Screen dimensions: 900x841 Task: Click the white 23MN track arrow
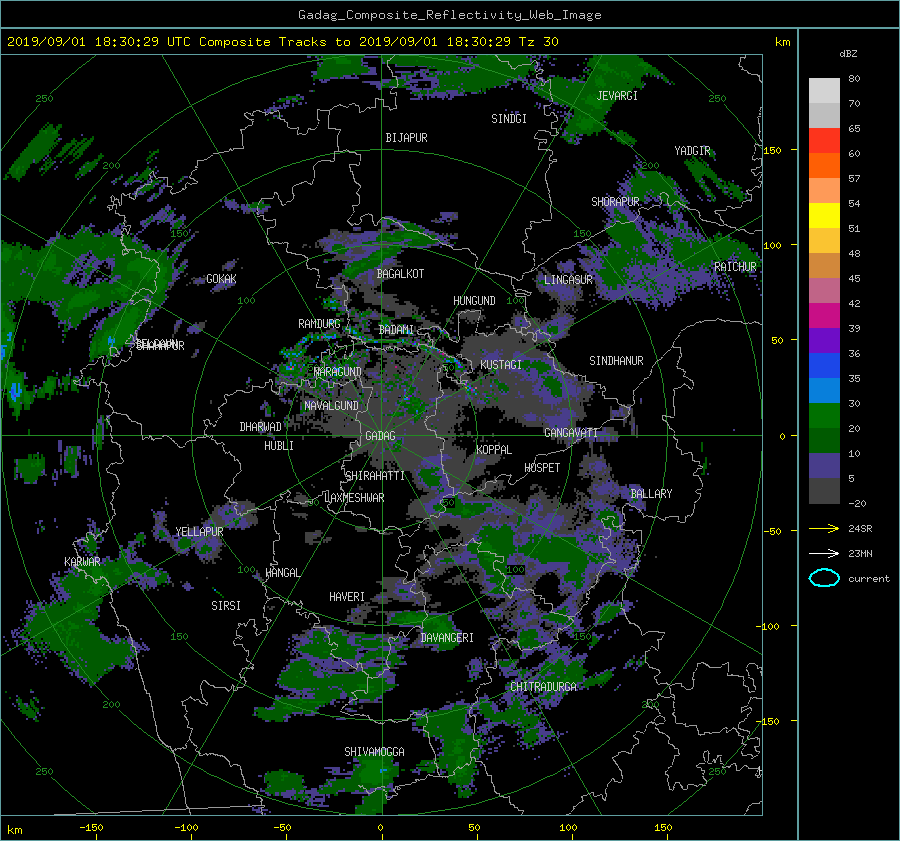point(824,553)
